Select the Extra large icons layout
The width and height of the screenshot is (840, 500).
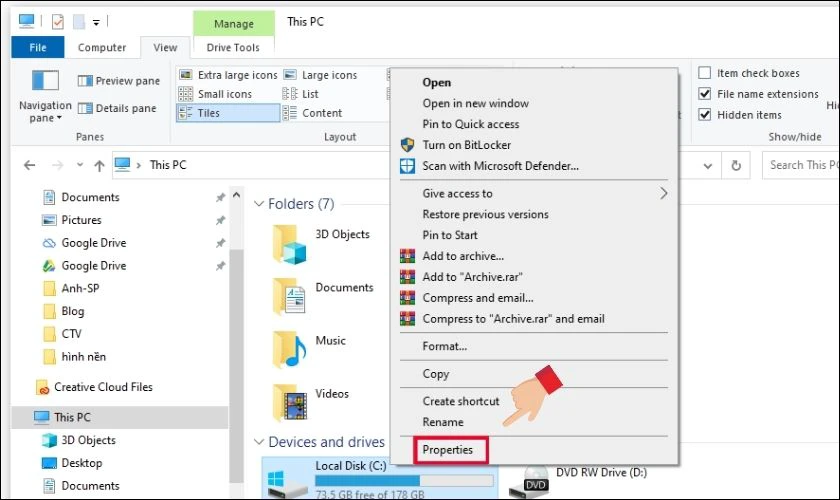pyautogui.click(x=228, y=75)
